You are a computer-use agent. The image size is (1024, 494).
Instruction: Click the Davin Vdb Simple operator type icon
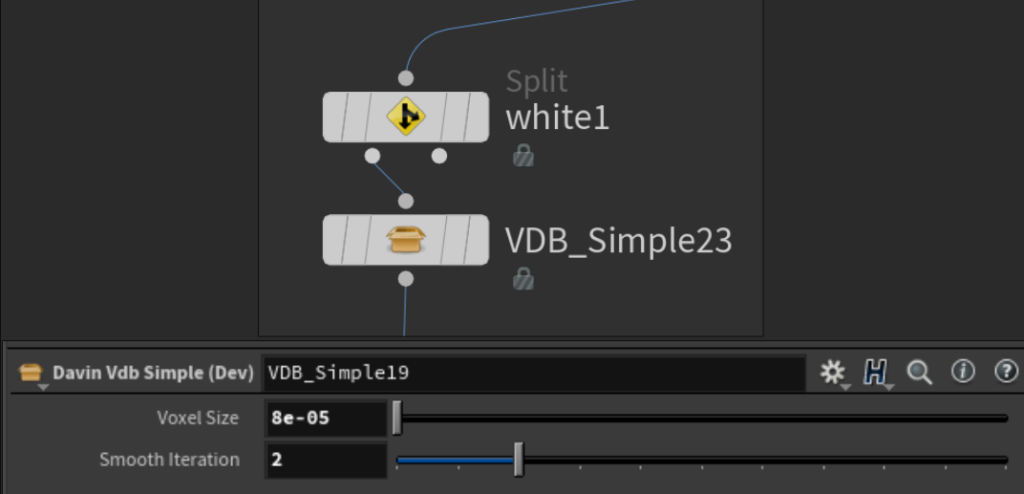click(x=31, y=372)
